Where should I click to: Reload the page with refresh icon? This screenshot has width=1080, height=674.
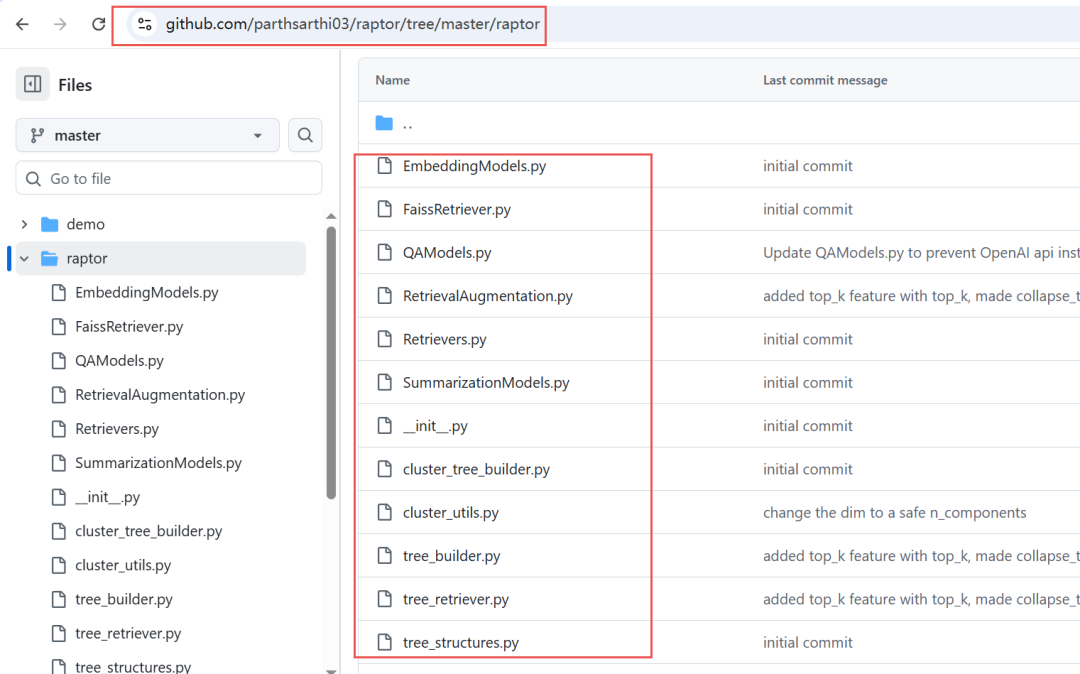point(98,24)
